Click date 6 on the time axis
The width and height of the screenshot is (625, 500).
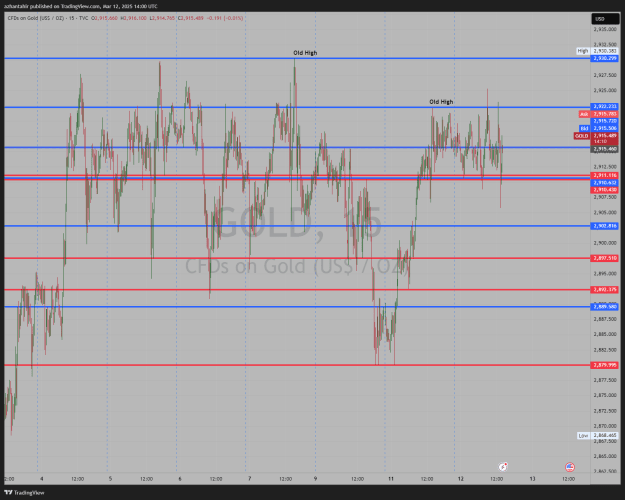click(180, 478)
